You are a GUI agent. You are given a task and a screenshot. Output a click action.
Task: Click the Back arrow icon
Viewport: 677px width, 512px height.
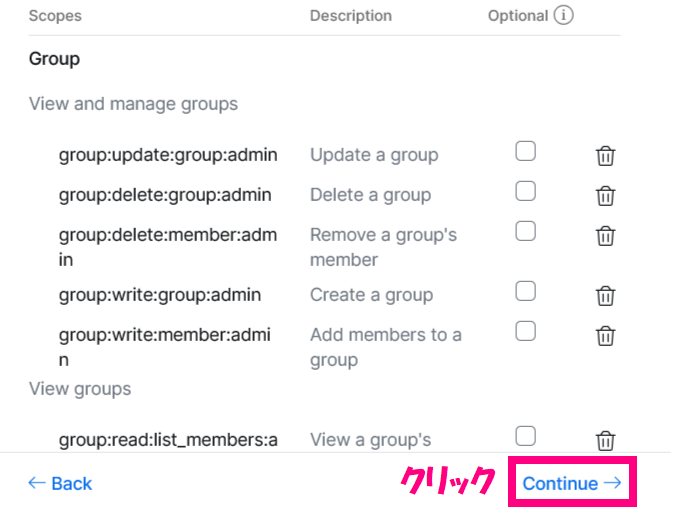tap(37, 483)
